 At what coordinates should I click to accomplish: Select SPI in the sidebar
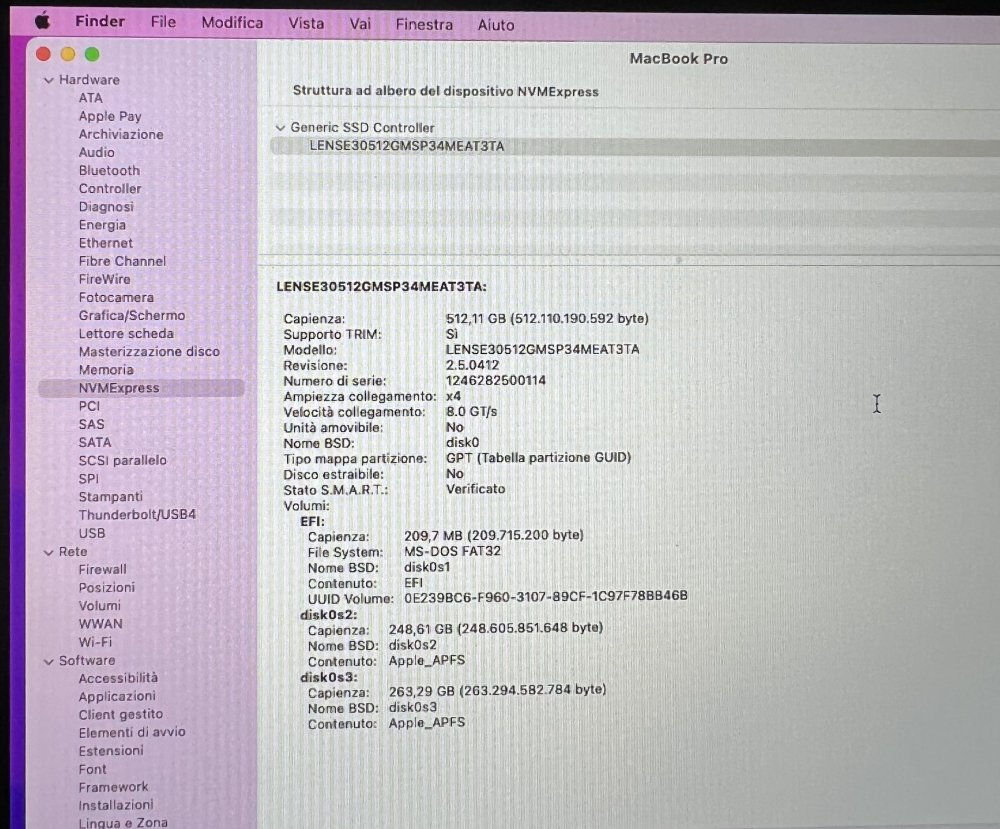[x=88, y=478]
